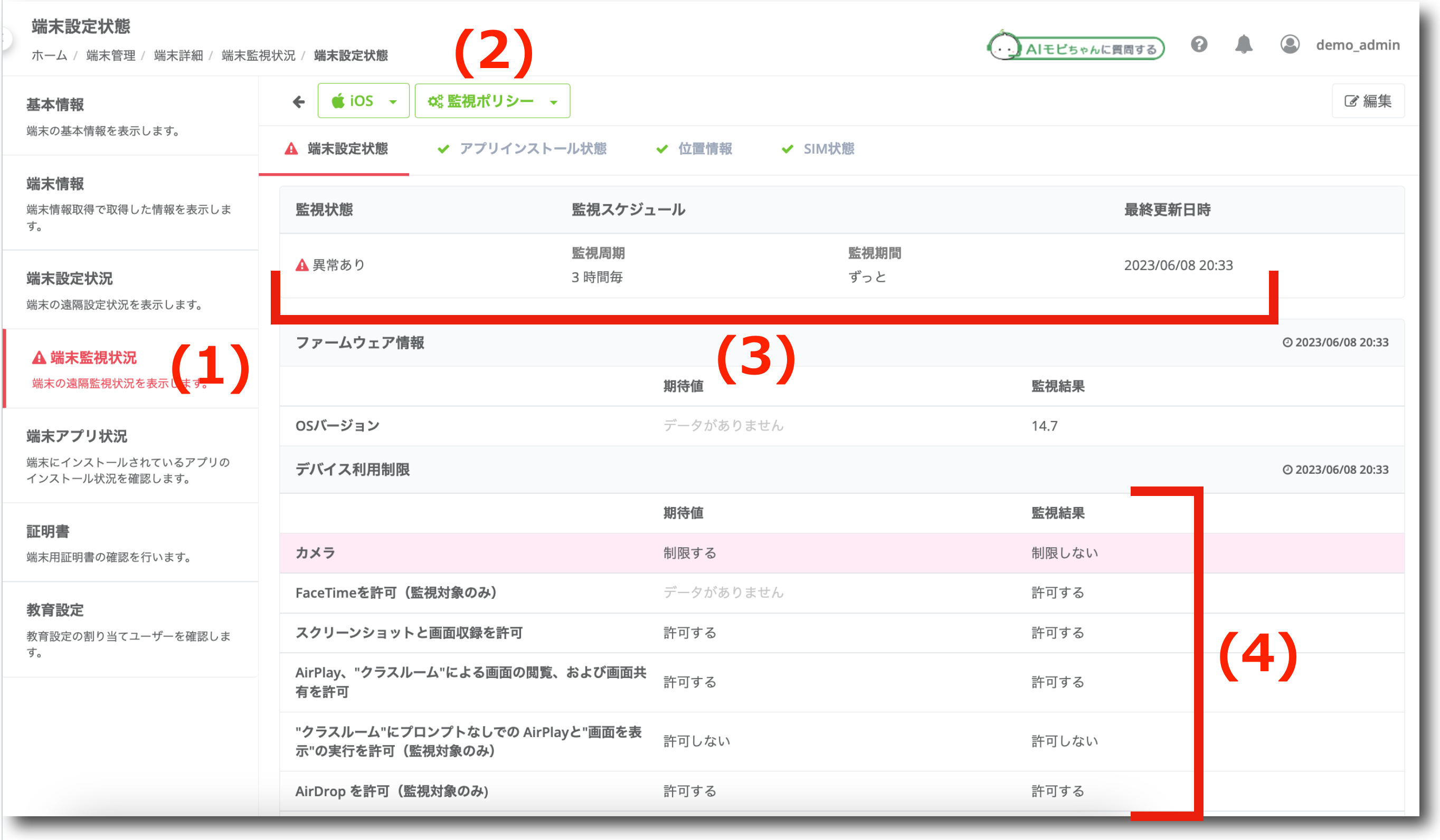The image size is (1440, 840).
Task: Click the スクリーンショットと画面収録を許可 row label
Action: pyautogui.click(x=409, y=633)
